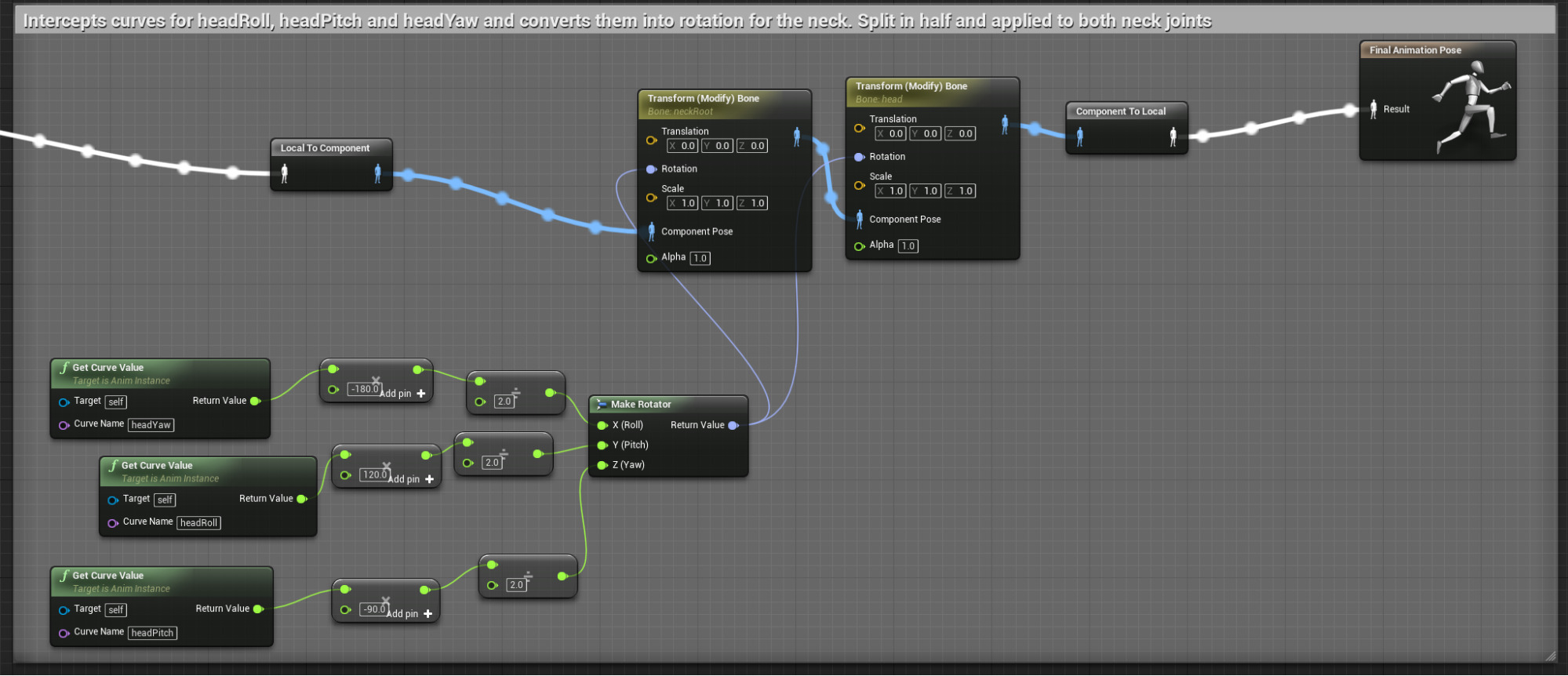1568x676 pixels.
Task: Click the Component To Local input pose pin
Action: 1079,137
